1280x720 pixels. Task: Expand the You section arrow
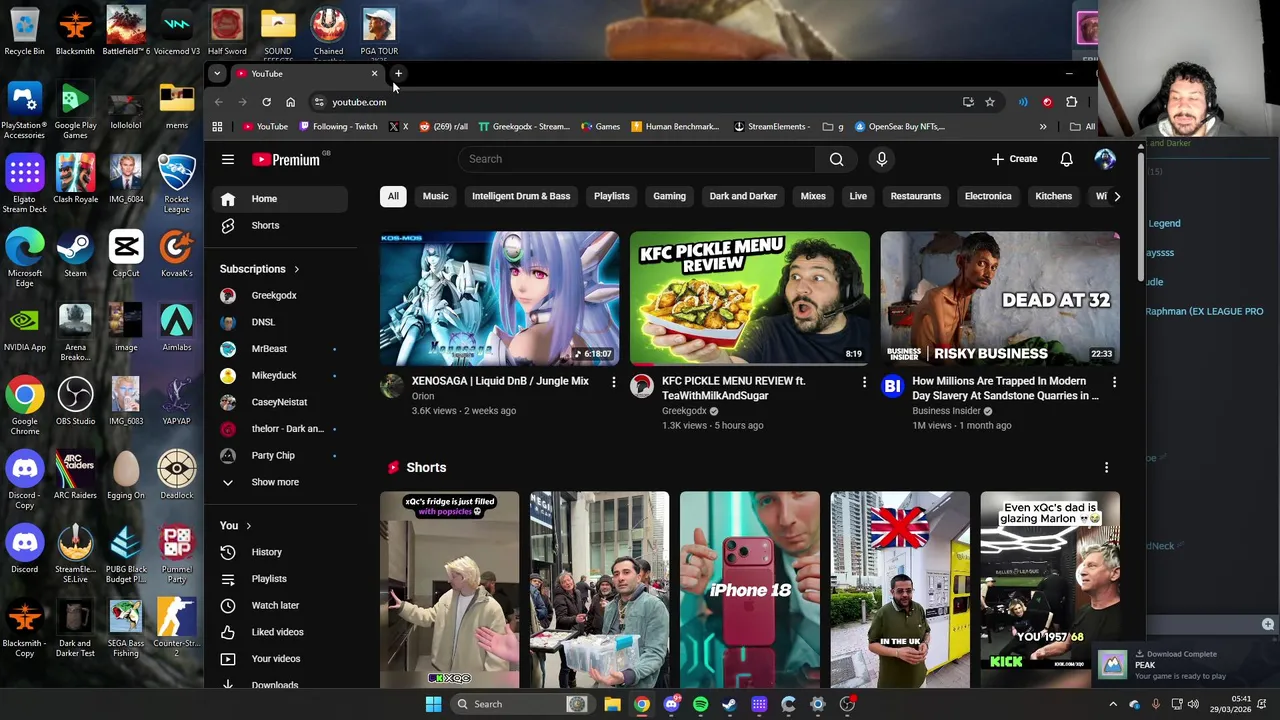tap(248, 526)
